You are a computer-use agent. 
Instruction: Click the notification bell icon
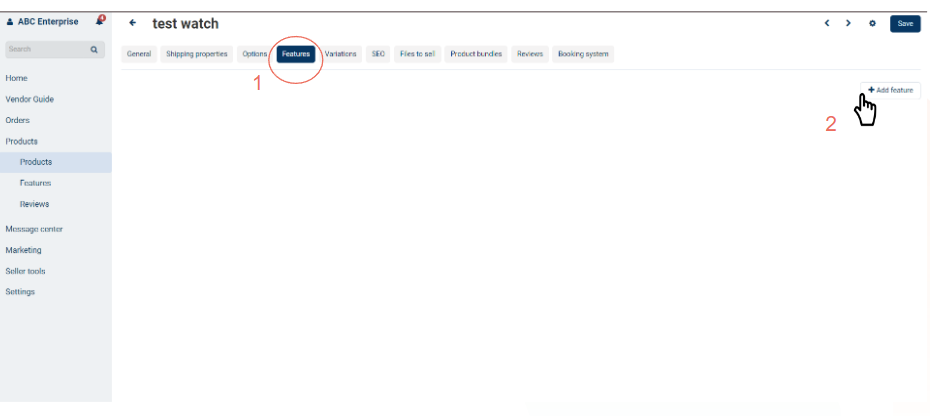(x=100, y=21)
